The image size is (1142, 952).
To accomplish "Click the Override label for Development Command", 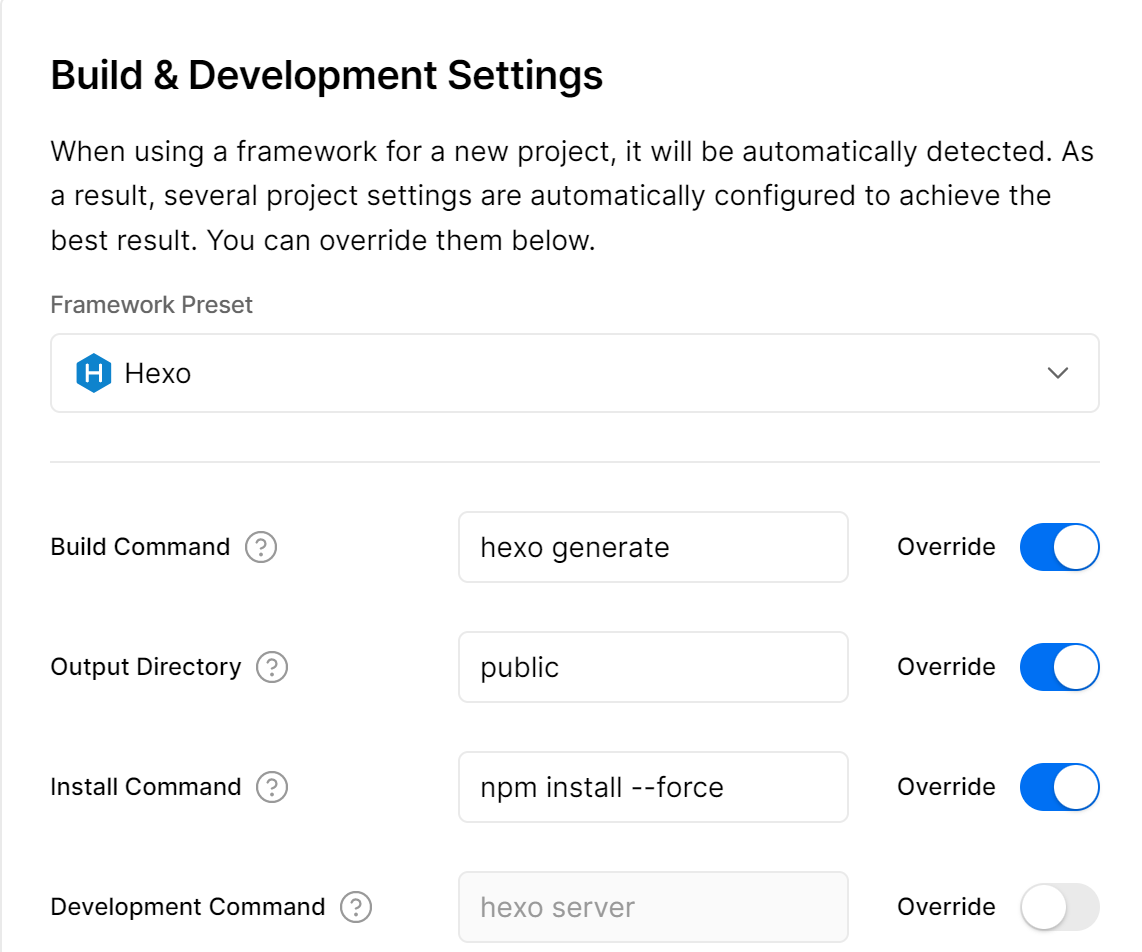I will pos(946,907).
